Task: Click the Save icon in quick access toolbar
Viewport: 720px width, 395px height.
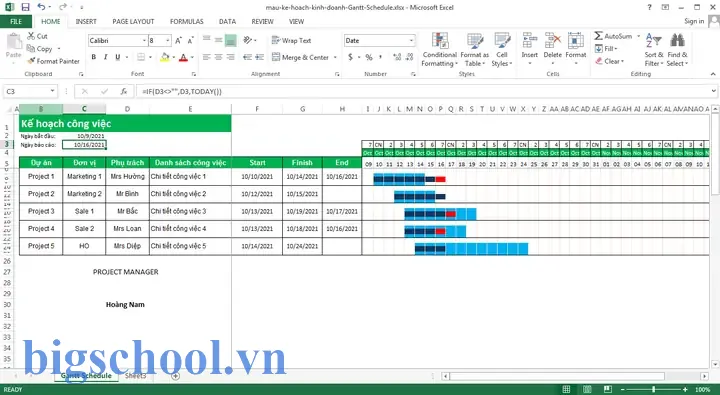Action: pos(25,7)
